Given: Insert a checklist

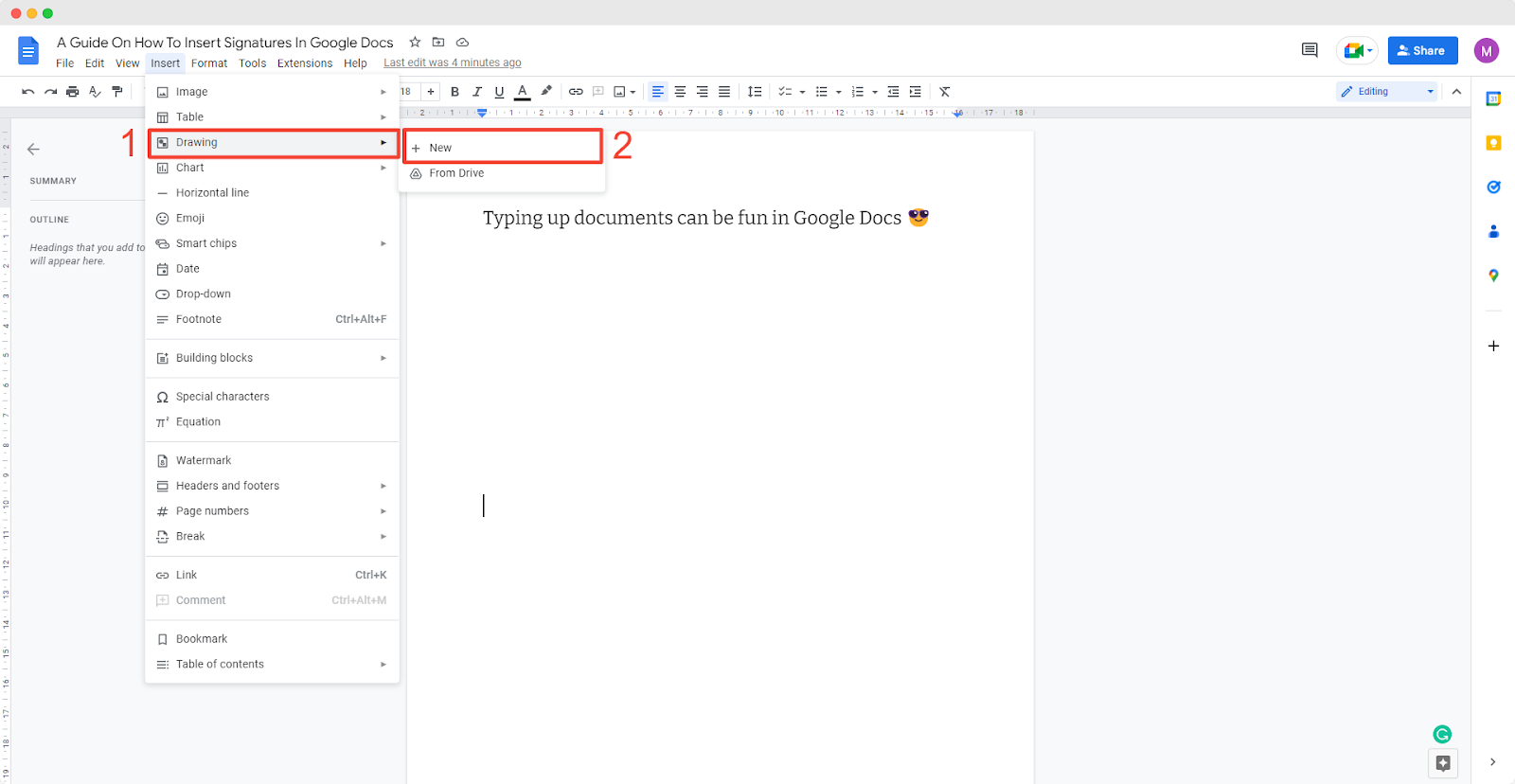Looking at the screenshot, I should pos(785,92).
